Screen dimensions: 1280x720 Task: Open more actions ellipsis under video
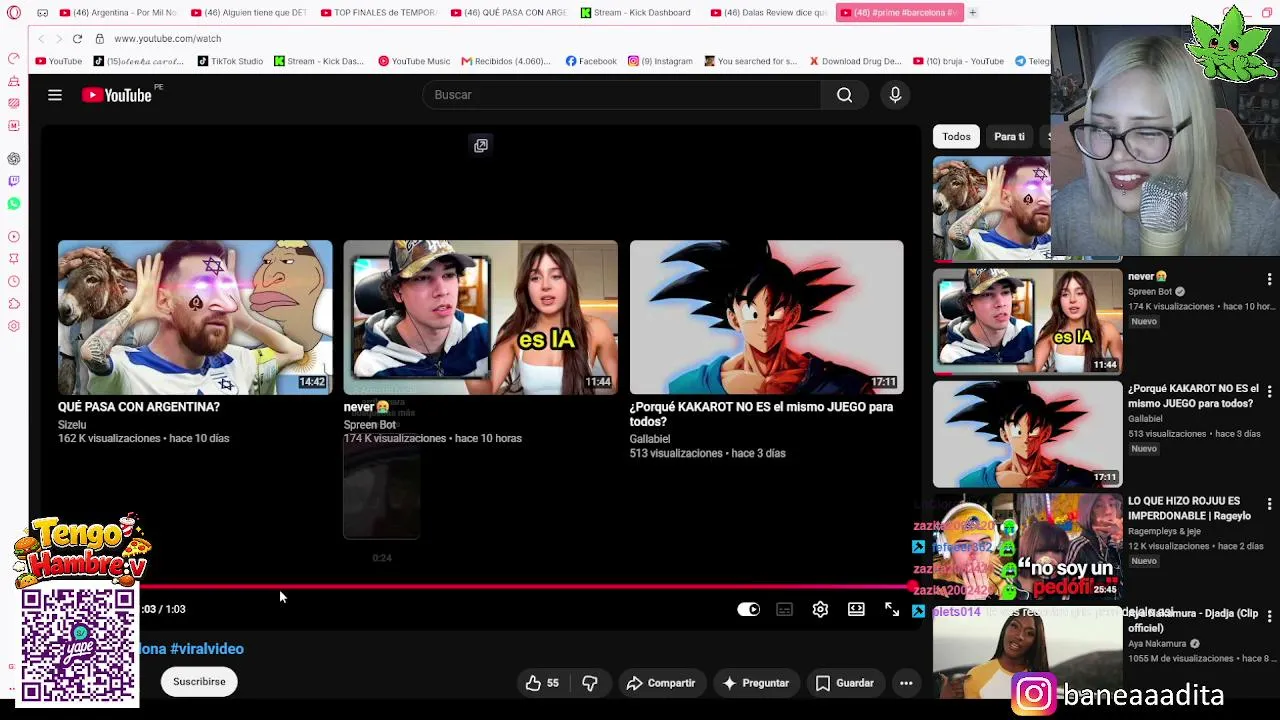point(906,683)
